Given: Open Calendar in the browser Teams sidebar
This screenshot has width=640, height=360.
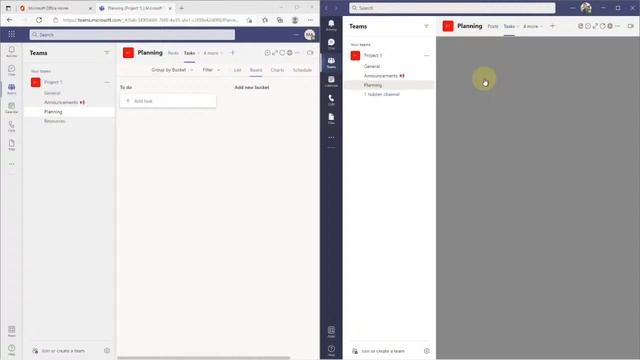Looking at the screenshot, I should (x=11, y=107).
